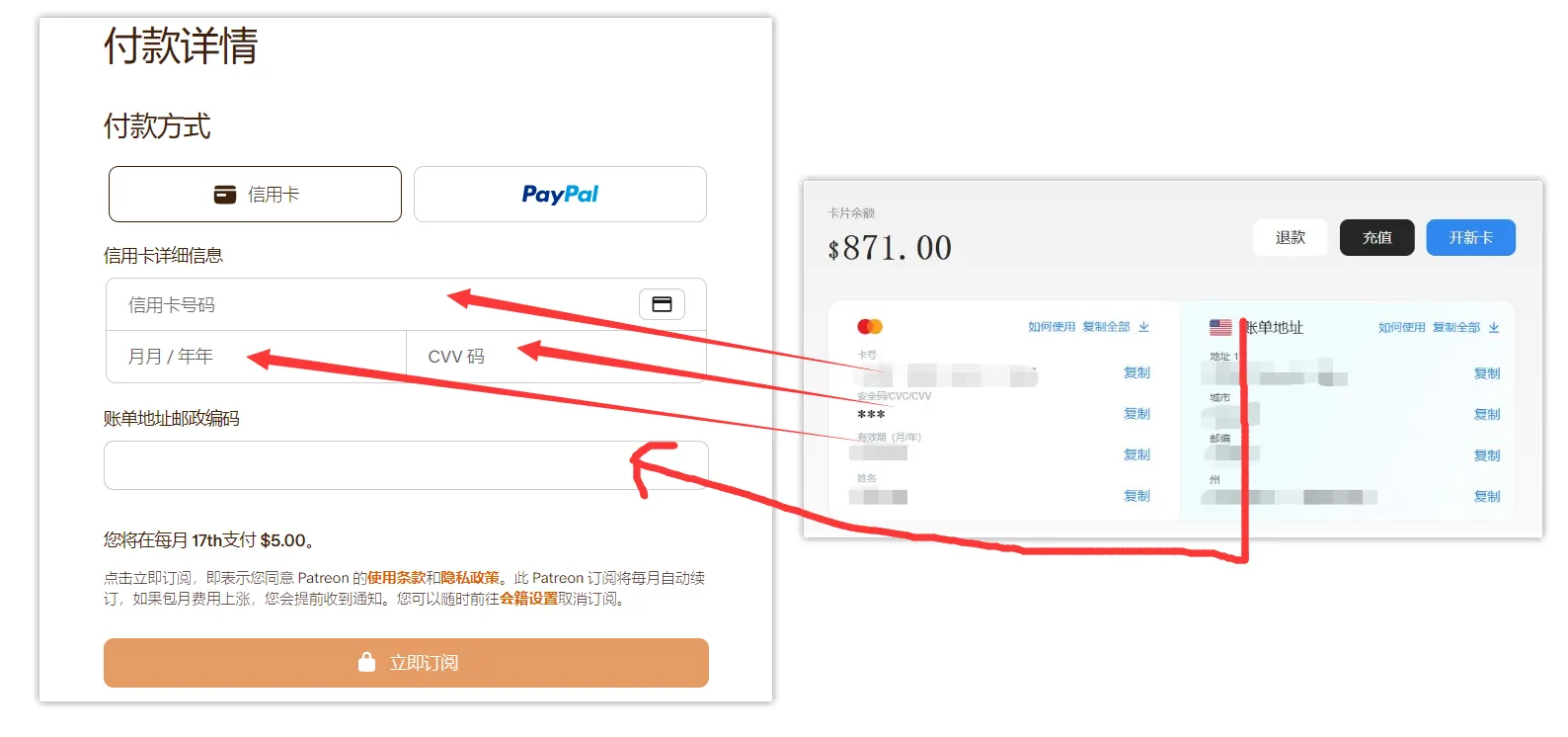This screenshot has width=1568, height=737.
Task: Select the PayPal payment method
Action: [560, 195]
